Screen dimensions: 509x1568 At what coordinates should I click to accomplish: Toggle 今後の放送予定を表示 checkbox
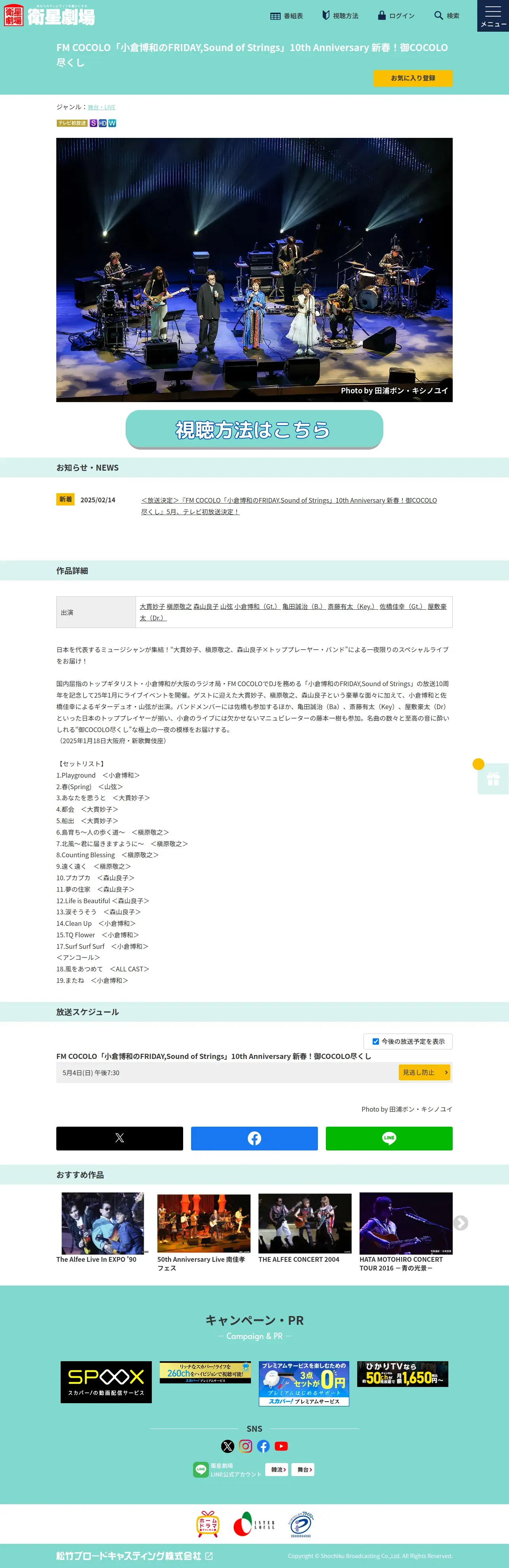376,1042
